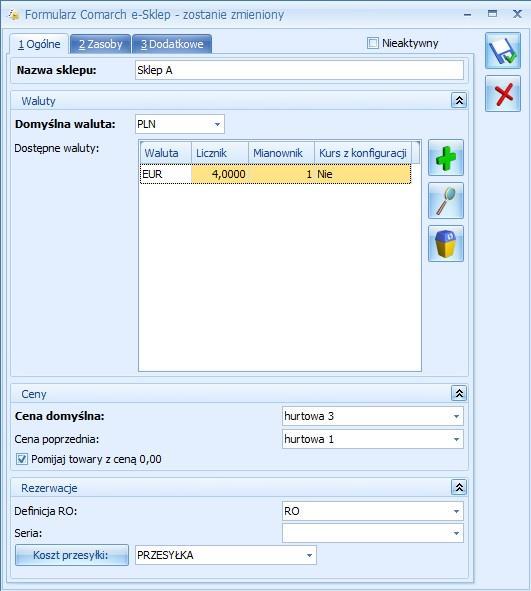The image size is (531, 591).
Task: Save the form with the floppy disk icon
Action: [x=503, y=51]
